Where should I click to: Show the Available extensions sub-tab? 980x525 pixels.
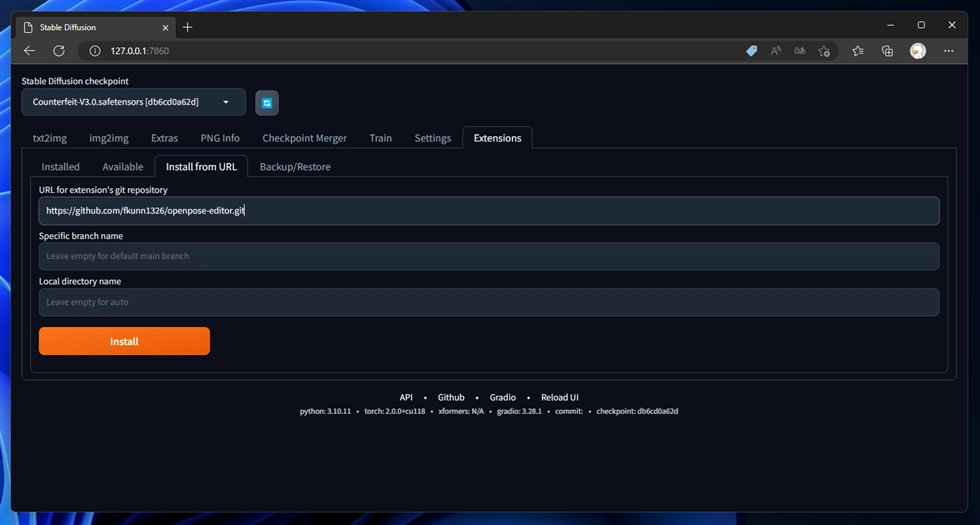[123, 167]
